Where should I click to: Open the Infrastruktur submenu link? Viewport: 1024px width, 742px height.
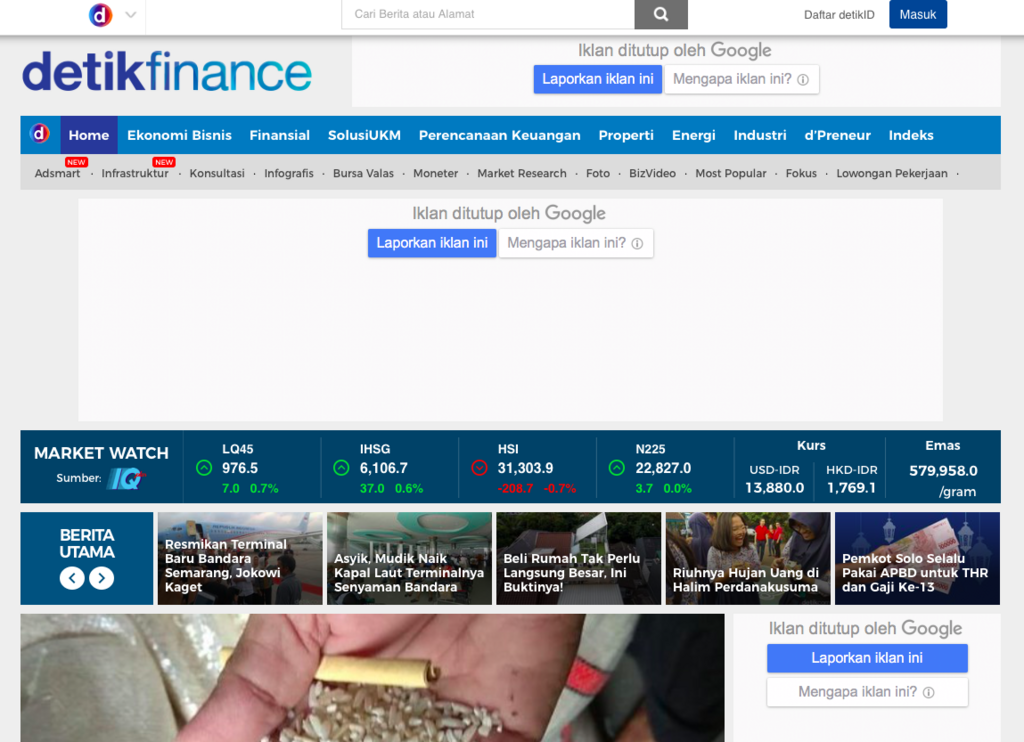click(x=135, y=173)
